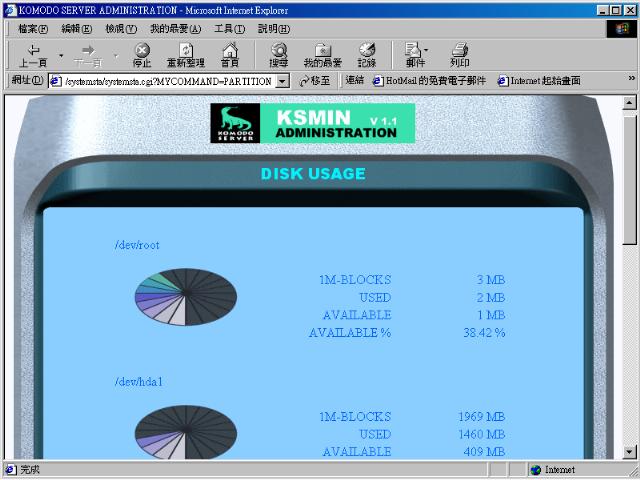Print the page using 列印 icon

coord(459,54)
